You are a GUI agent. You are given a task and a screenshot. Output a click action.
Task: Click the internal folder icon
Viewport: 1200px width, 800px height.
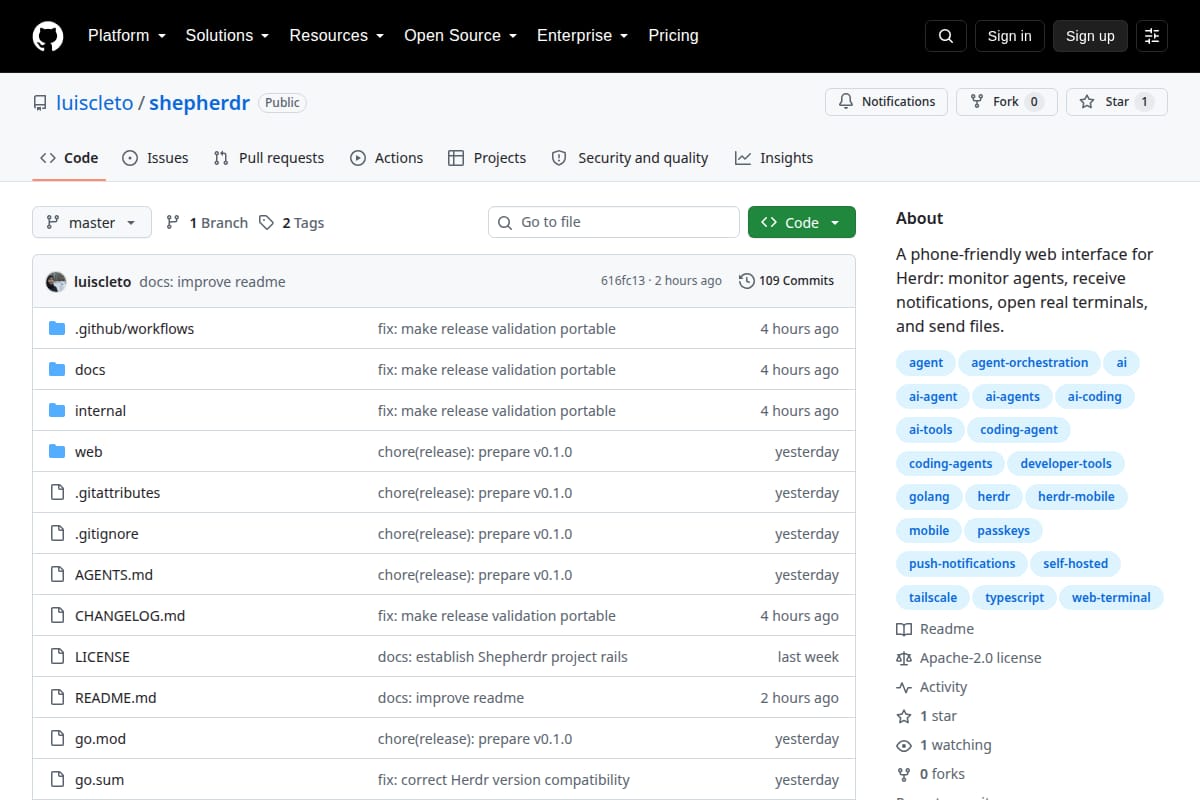(x=57, y=411)
